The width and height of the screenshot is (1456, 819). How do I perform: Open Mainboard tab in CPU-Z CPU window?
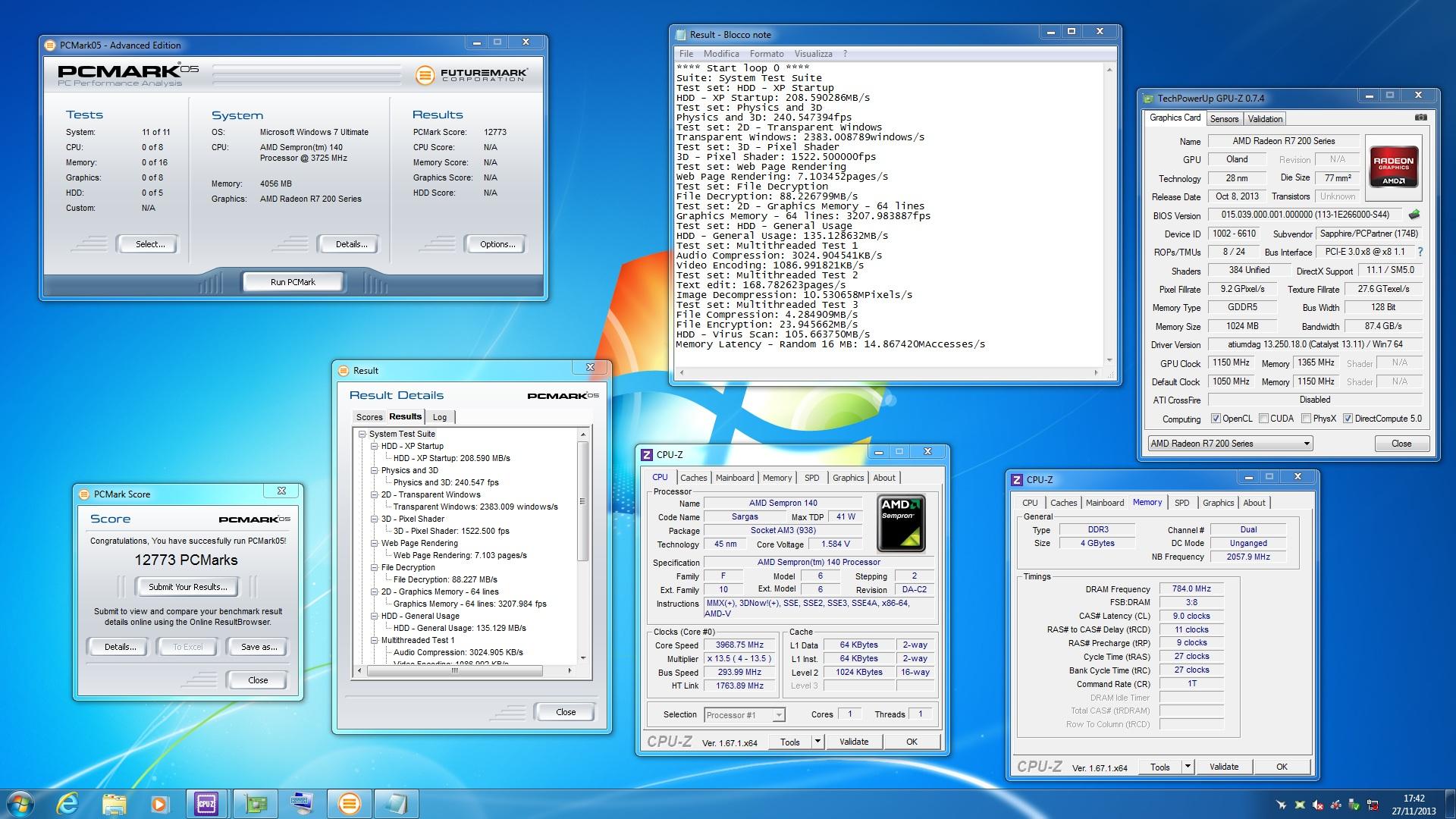(x=735, y=478)
